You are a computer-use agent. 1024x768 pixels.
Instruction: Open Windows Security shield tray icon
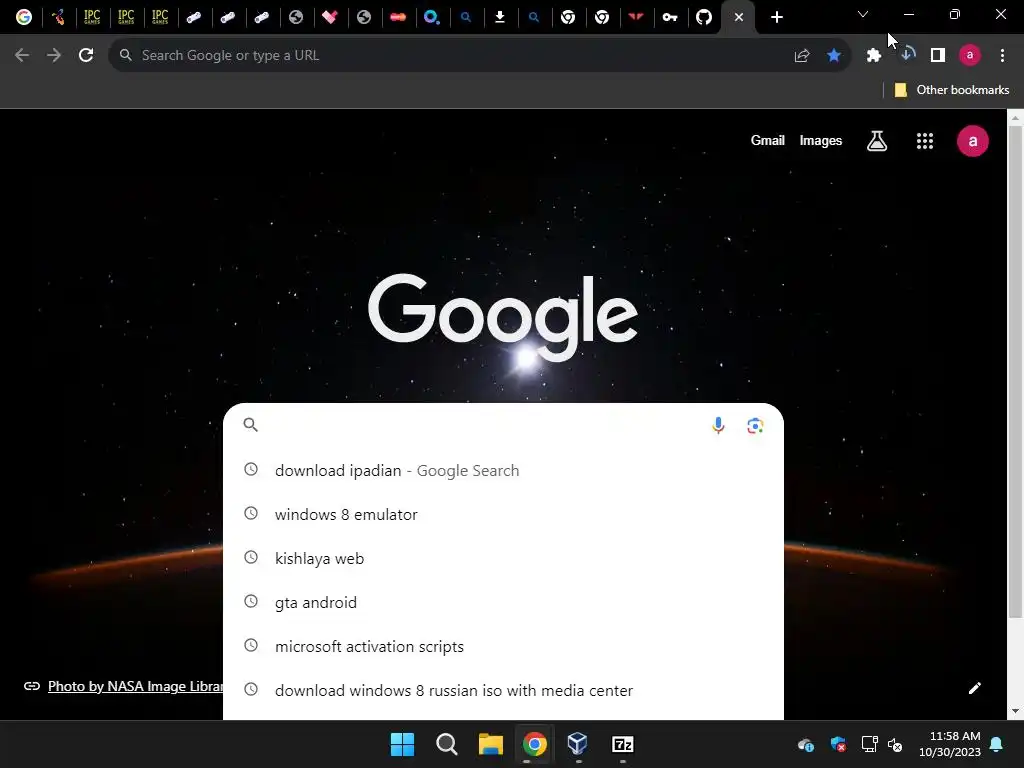click(838, 744)
